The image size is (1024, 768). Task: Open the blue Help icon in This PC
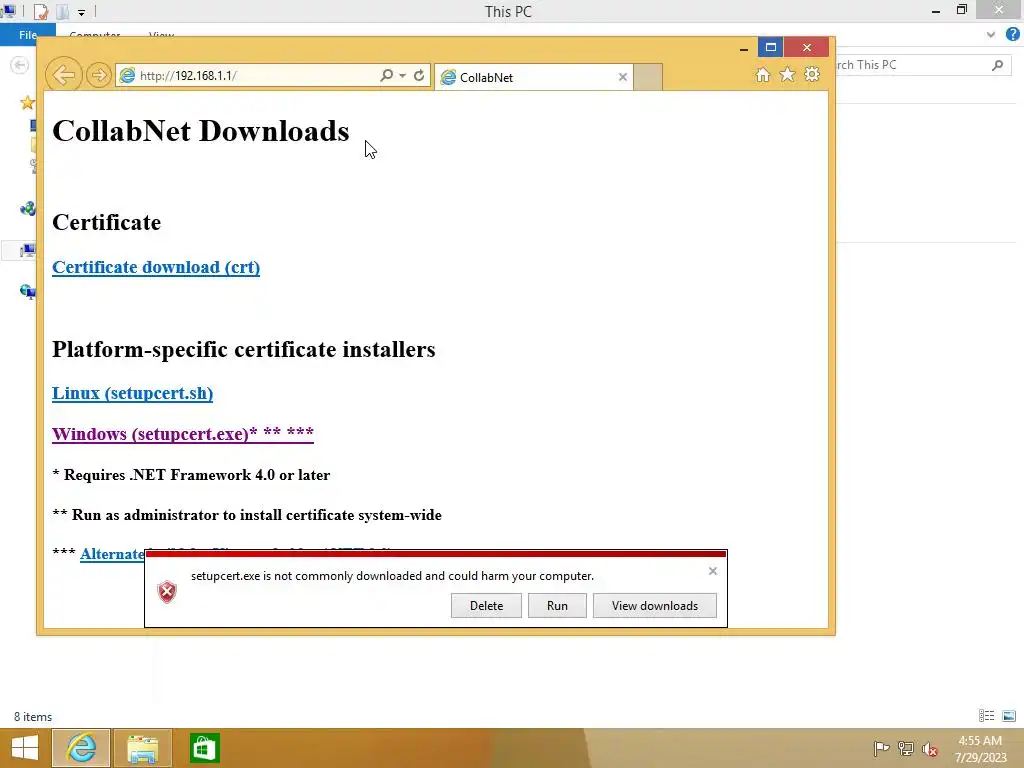(1012, 35)
